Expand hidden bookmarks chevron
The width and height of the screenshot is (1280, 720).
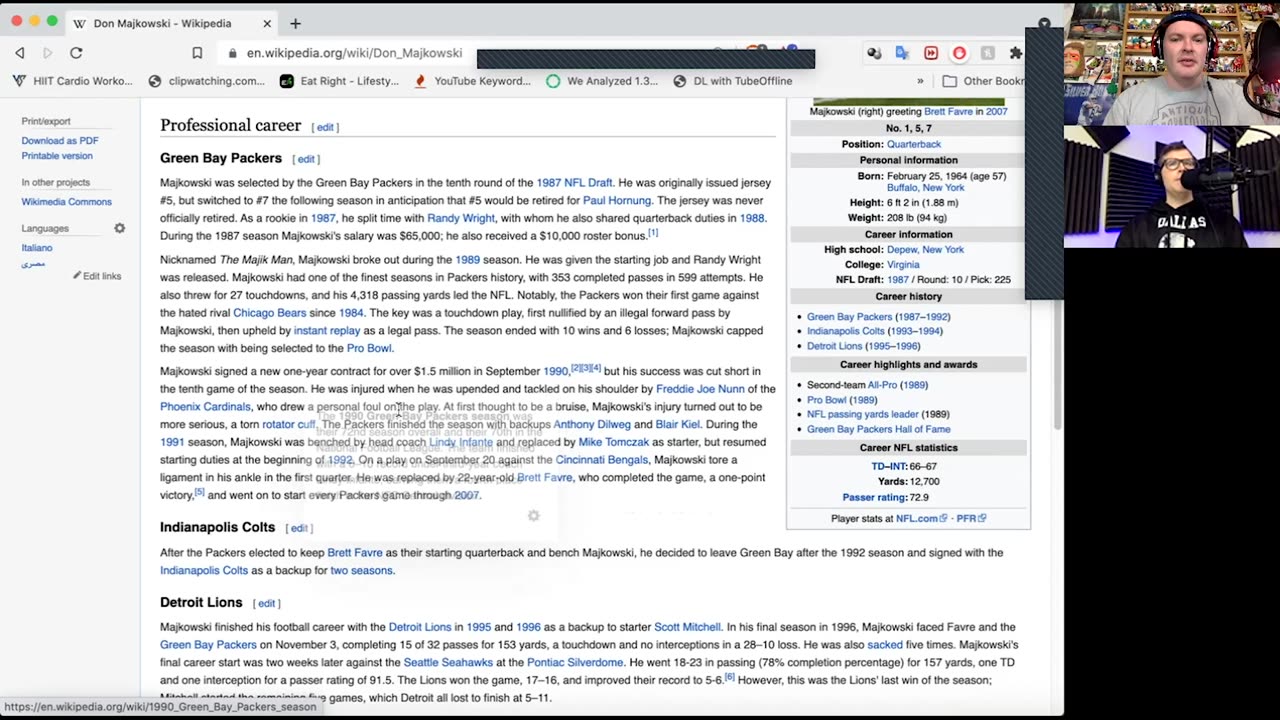tap(920, 81)
